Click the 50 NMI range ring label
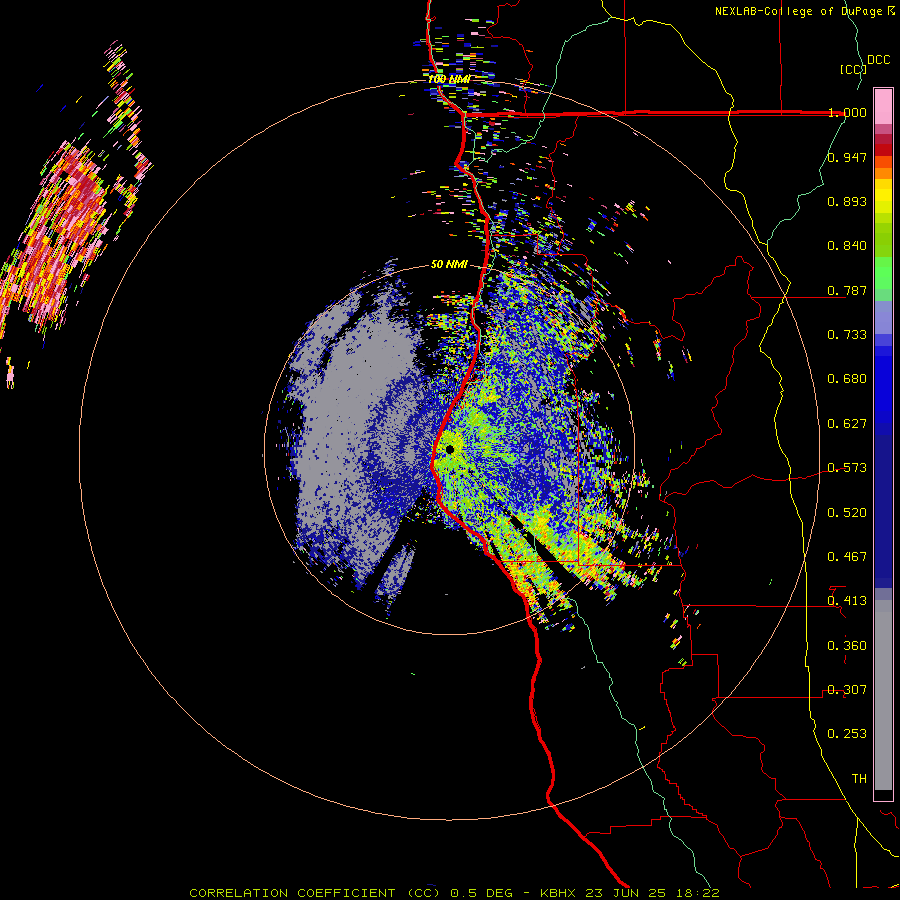Image resolution: width=900 pixels, height=900 pixels. coord(449,265)
